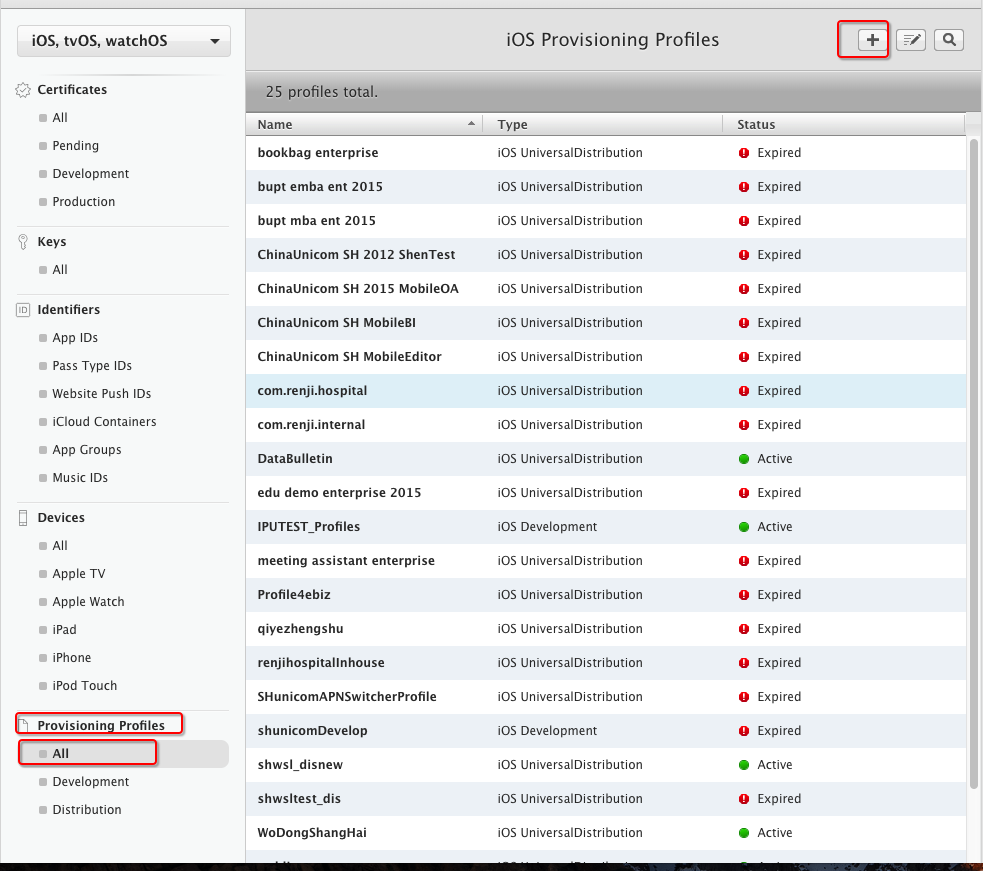Click the Keys section key icon

[x=23, y=242]
